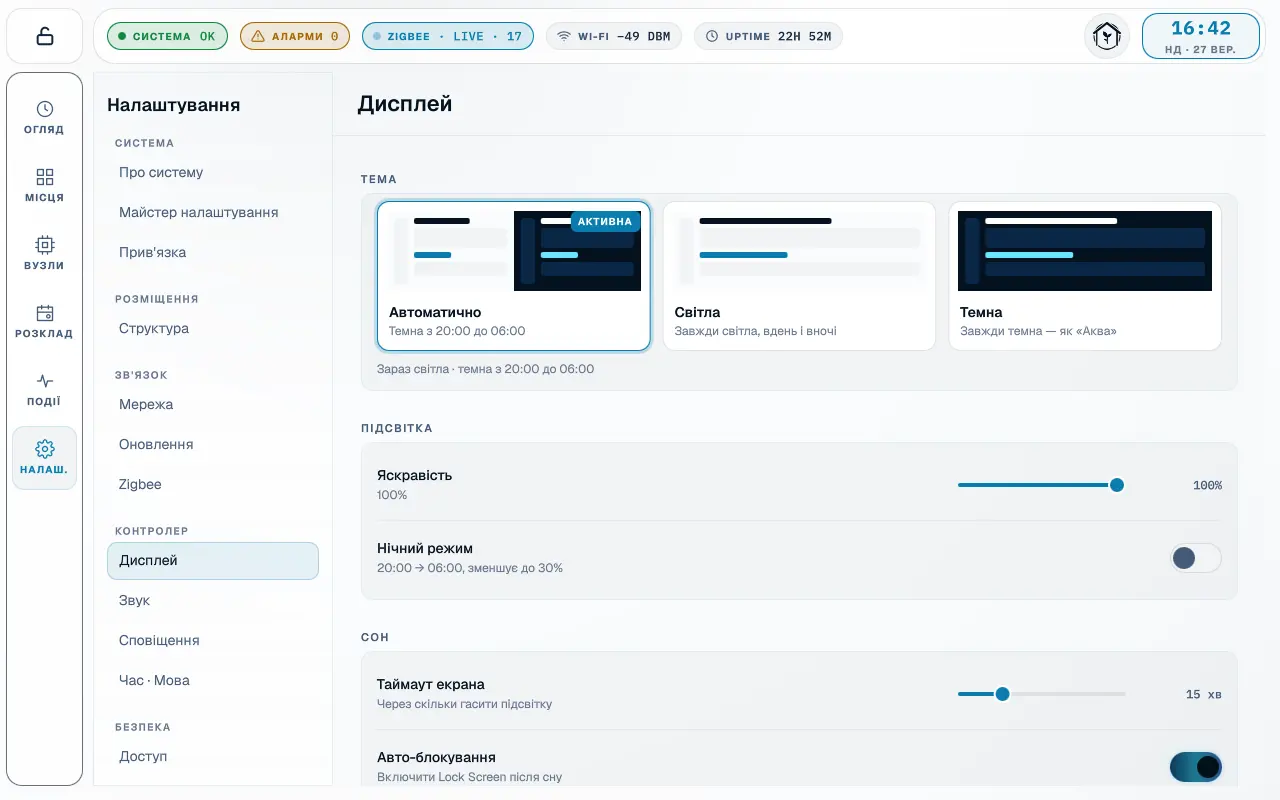Click the Wi-Fi signal status badge

614,36
